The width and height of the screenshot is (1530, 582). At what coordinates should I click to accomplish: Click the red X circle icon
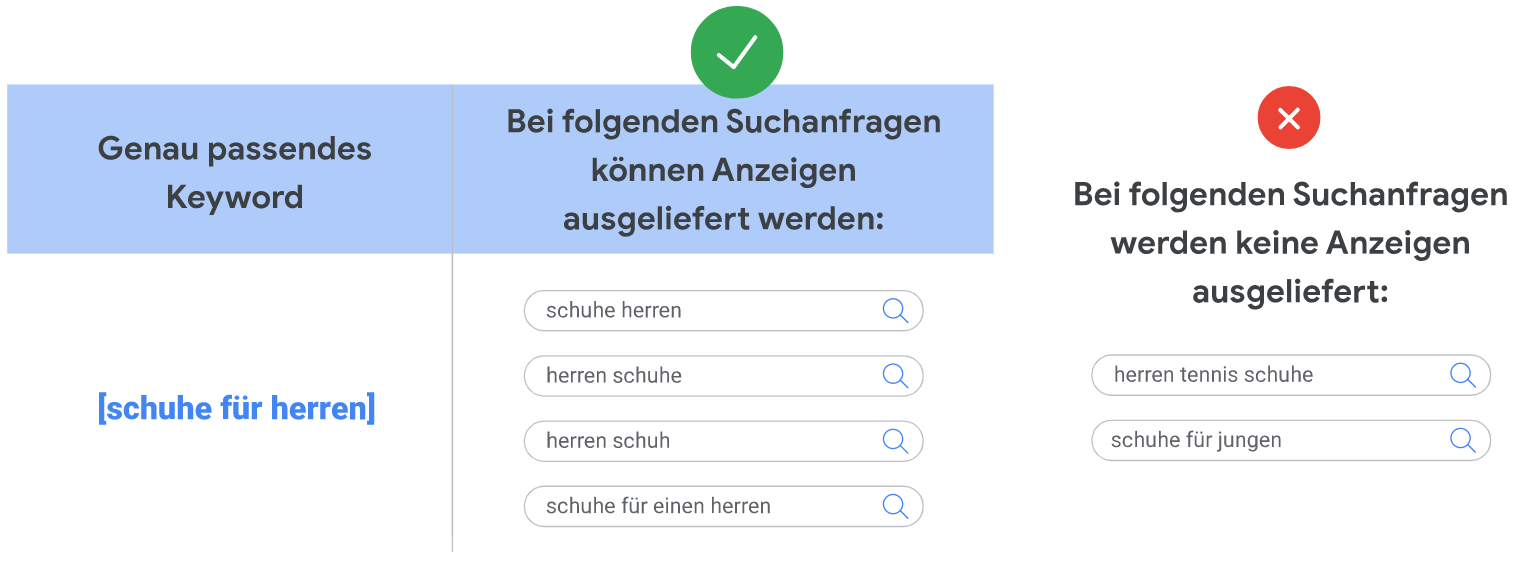click(1288, 119)
